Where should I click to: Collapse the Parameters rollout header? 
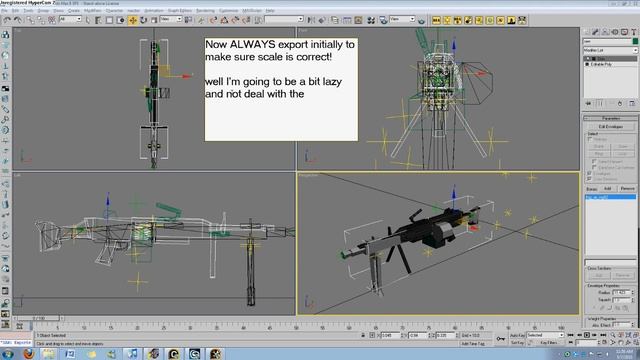pyautogui.click(x=610, y=118)
